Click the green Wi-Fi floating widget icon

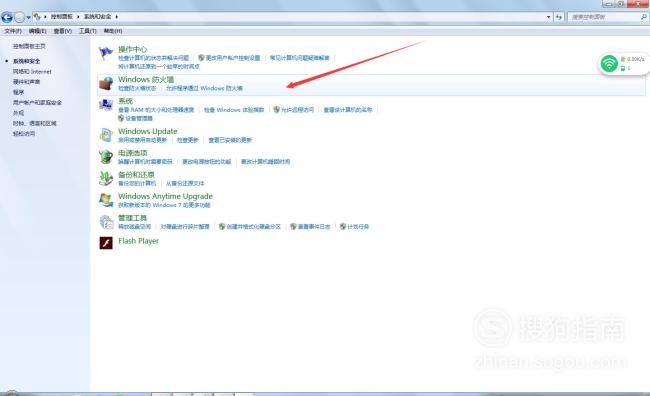click(x=609, y=64)
